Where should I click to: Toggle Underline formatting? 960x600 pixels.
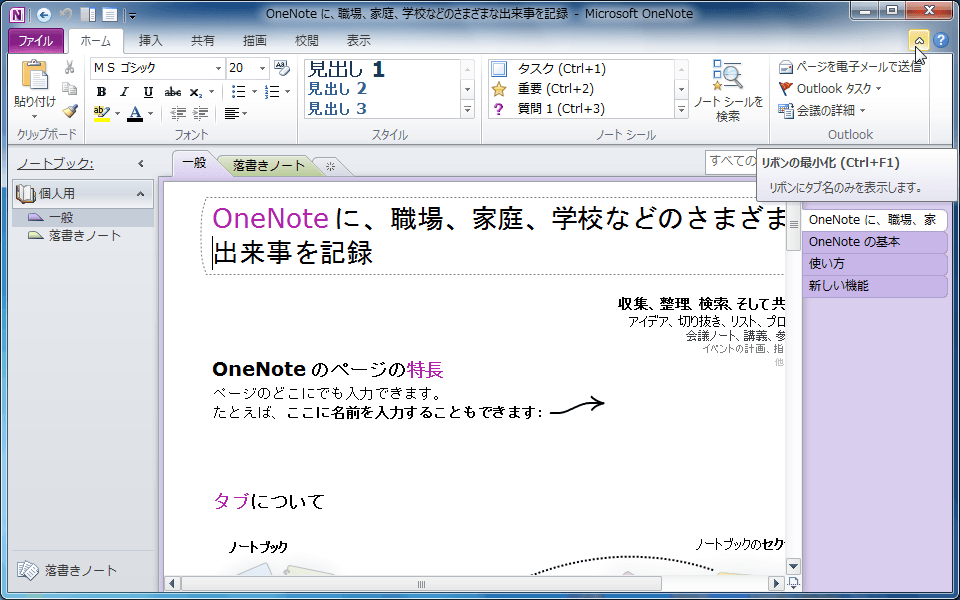click(x=148, y=92)
